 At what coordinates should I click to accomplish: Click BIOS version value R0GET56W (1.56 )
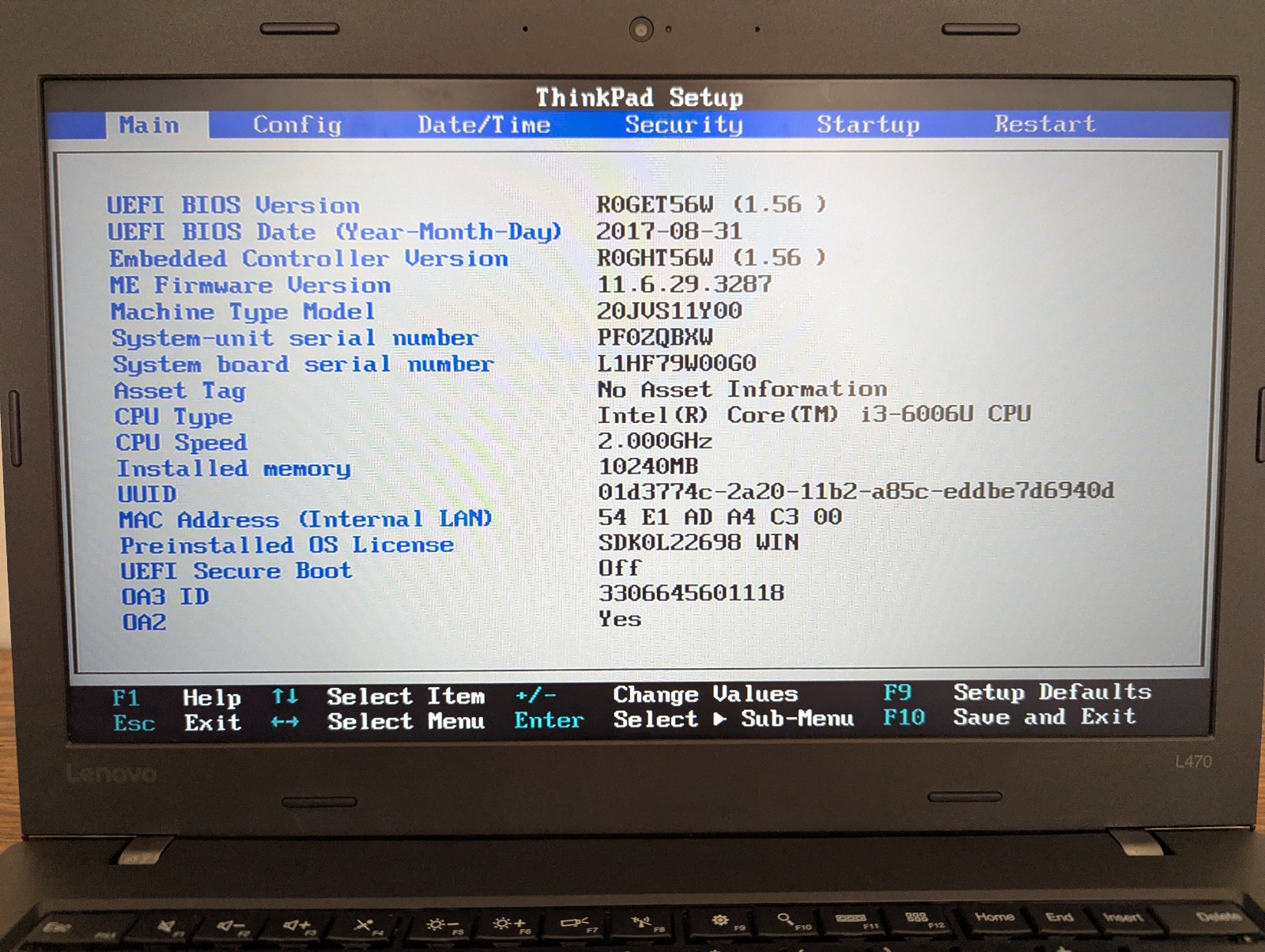click(712, 205)
